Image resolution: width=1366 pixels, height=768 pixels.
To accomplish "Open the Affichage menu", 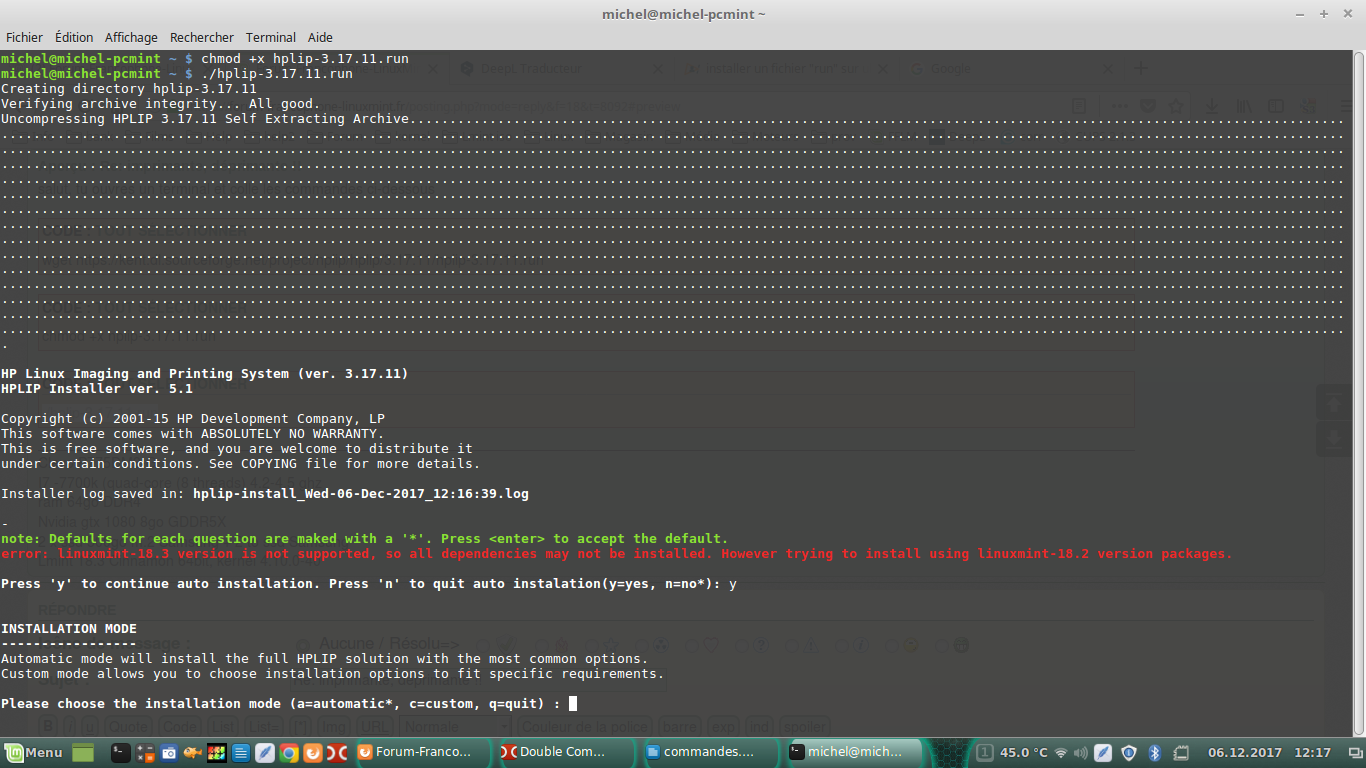I will pyautogui.click(x=131, y=37).
